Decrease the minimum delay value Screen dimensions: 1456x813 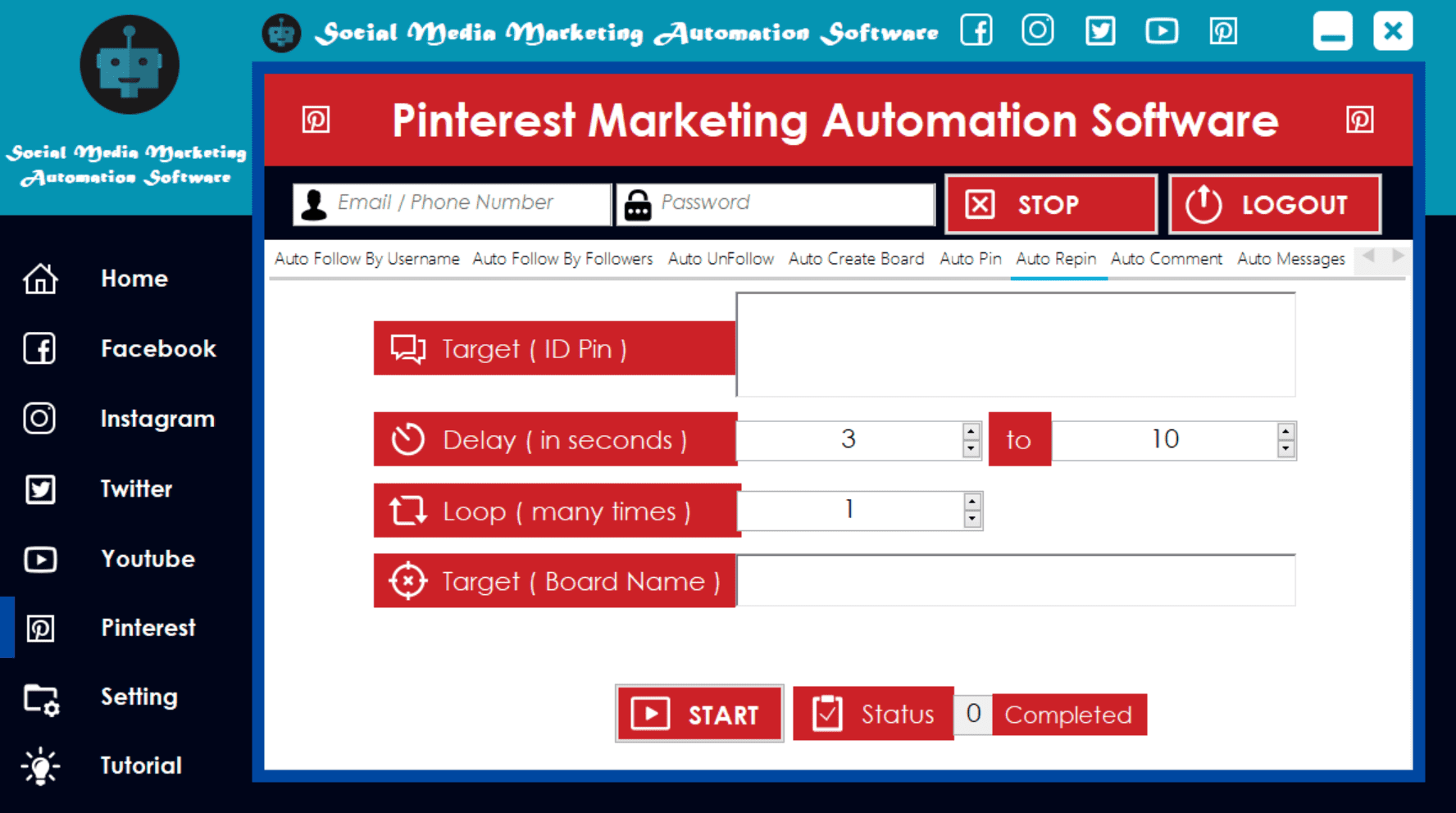tap(971, 449)
